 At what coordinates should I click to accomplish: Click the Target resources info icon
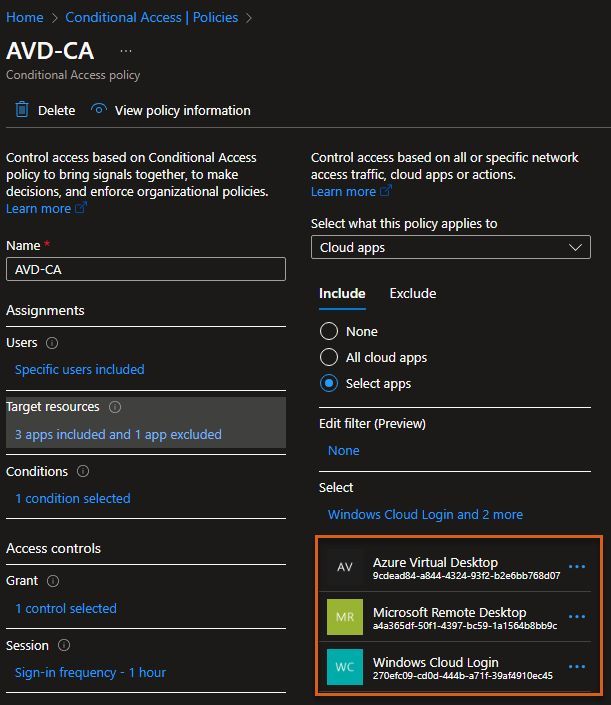point(115,407)
